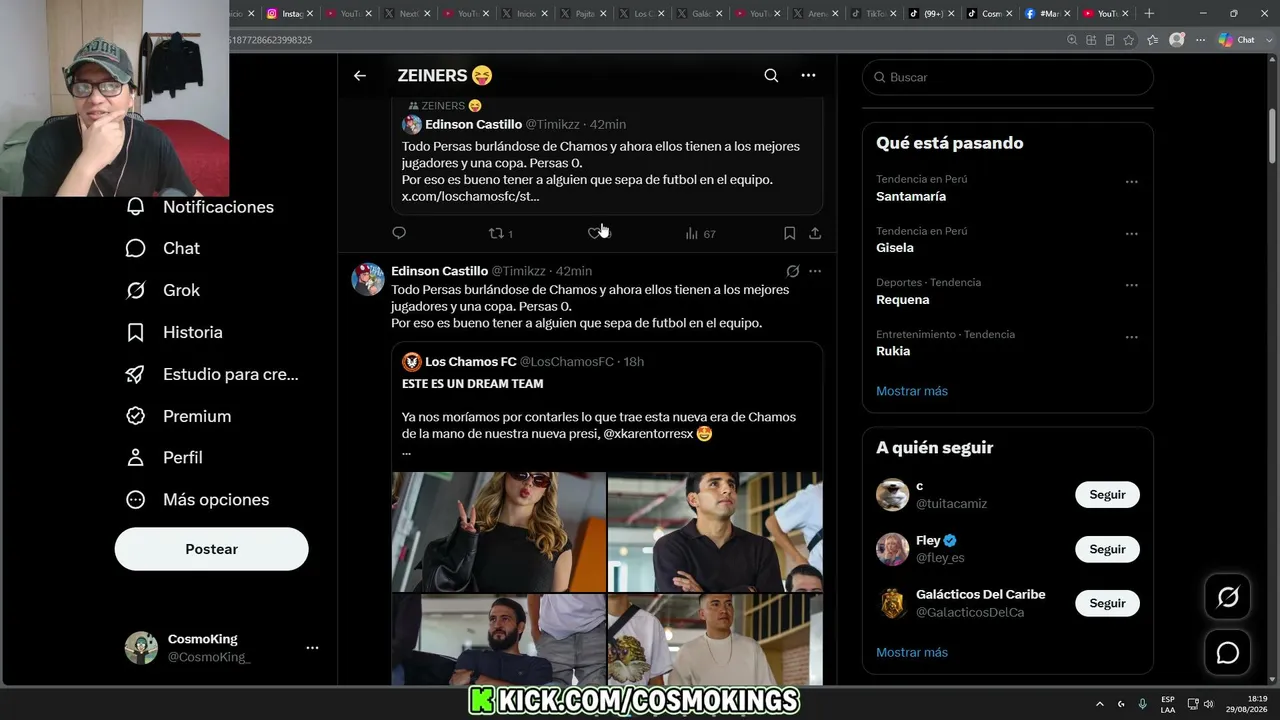
Task: Open the browser profile avatar
Action: (x=1177, y=40)
